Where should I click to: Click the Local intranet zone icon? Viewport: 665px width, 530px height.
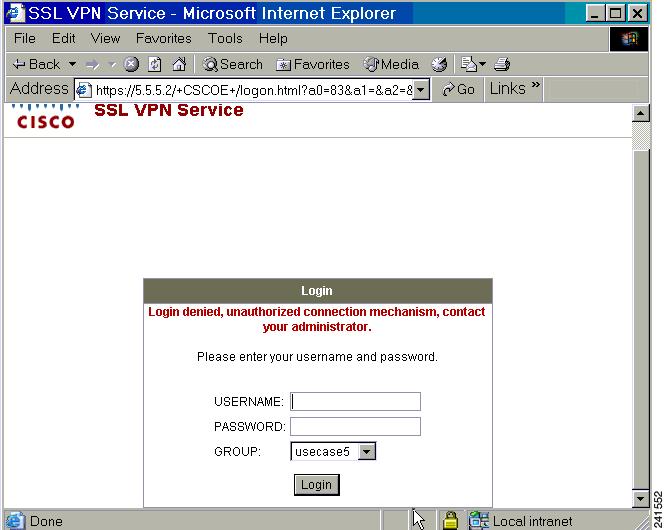(x=478, y=521)
